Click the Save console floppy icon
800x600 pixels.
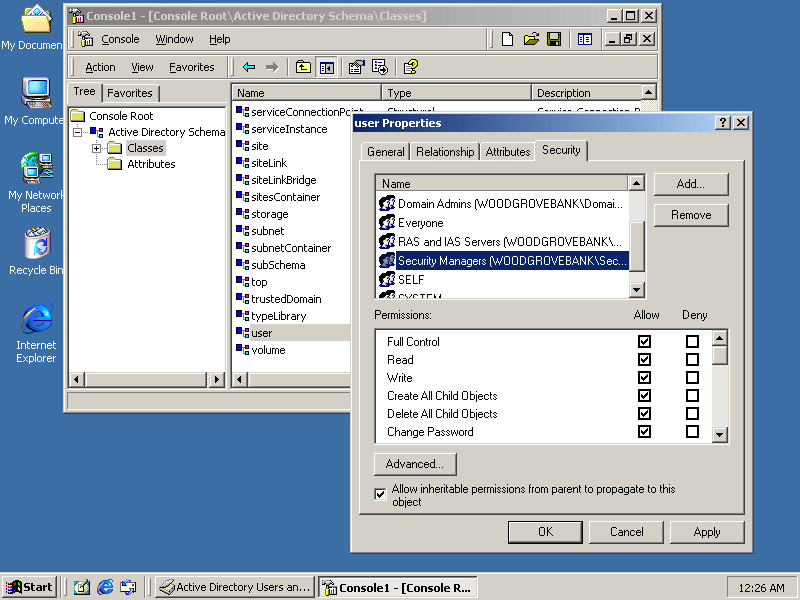(x=554, y=39)
